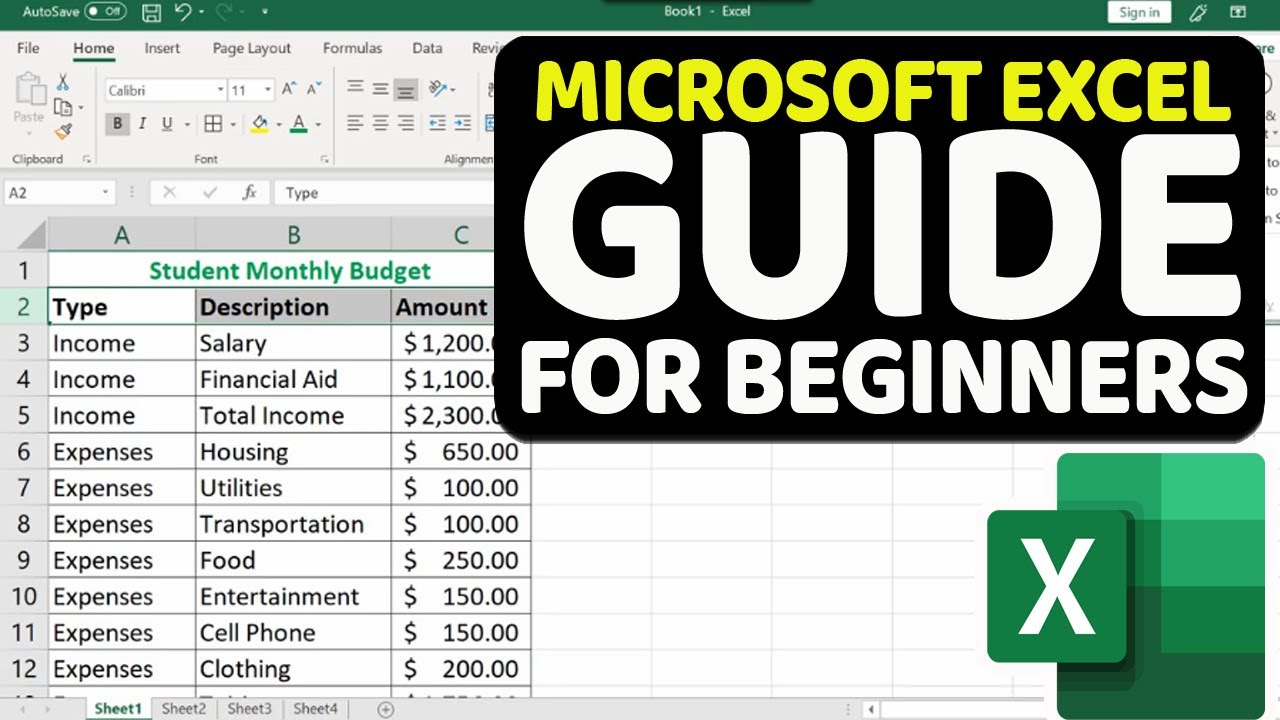Open the underline style arrow
Viewport: 1280px width, 720px height.
click(186, 125)
